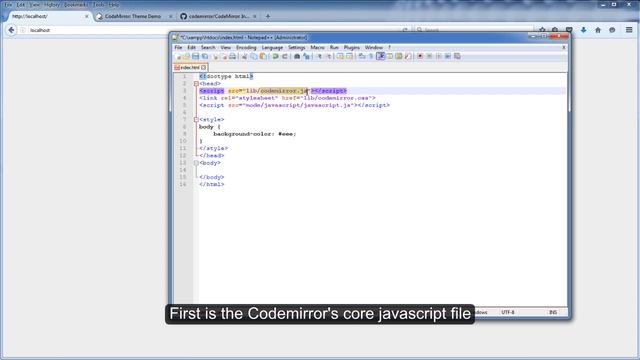Toggle synchronized vertical scrolling icon
The image size is (640, 360).
point(340,56)
